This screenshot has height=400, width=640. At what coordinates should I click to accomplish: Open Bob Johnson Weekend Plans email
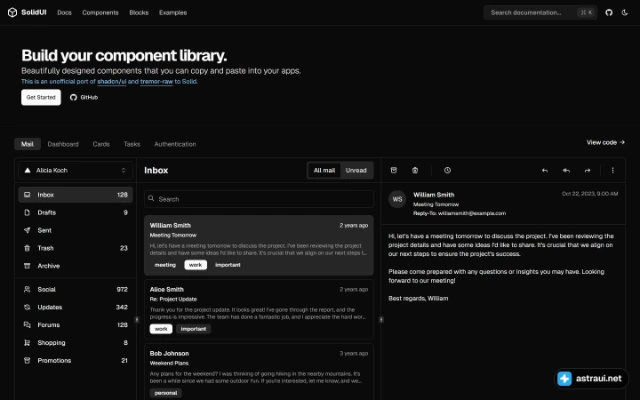[x=259, y=372]
